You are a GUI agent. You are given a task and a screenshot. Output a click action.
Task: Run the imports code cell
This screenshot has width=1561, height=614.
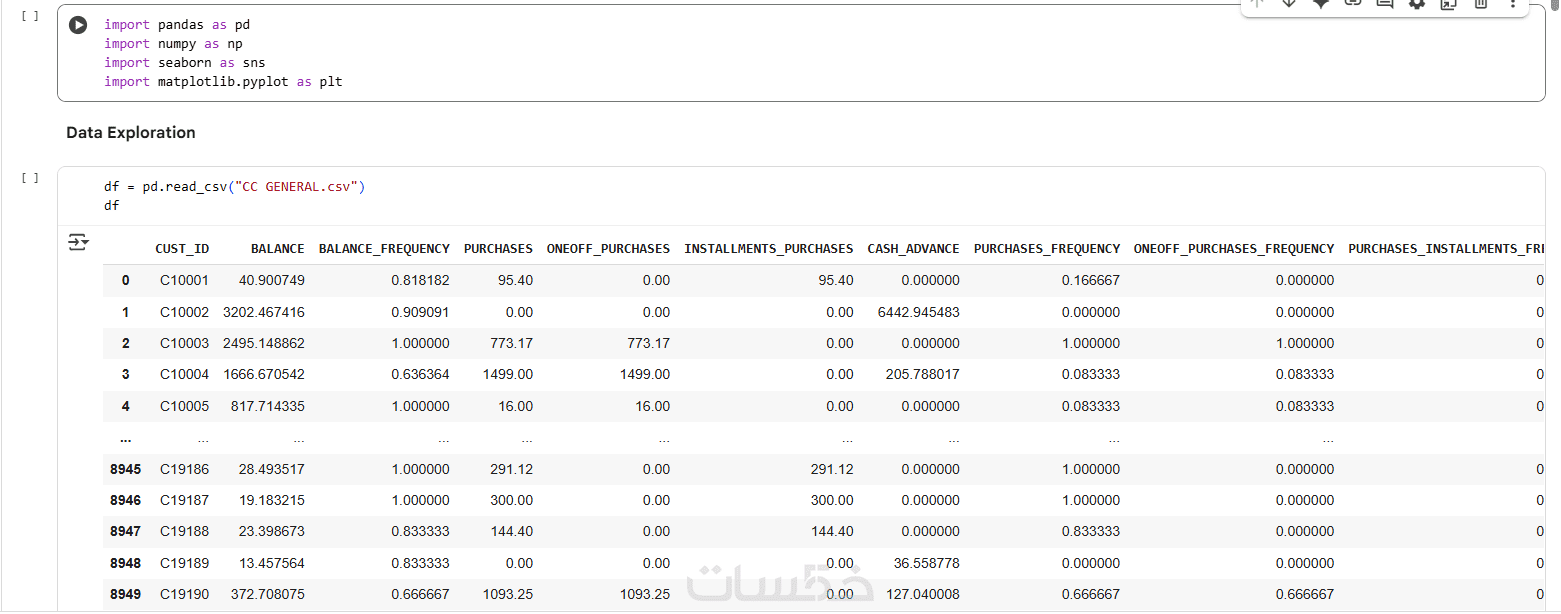tap(78, 25)
